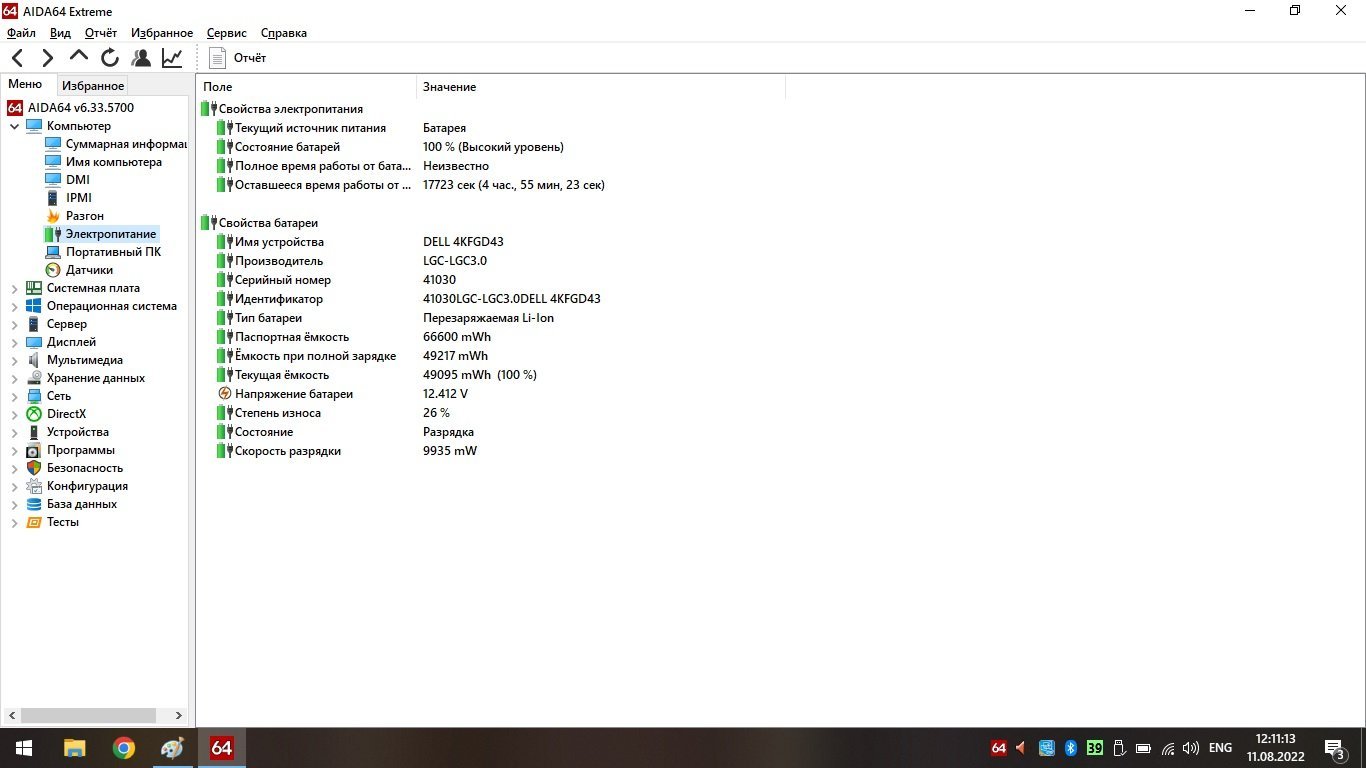Collapse the Компьютер tree branch
Image resolution: width=1366 pixels, height=768 pixels.
[x=14, y=126]
